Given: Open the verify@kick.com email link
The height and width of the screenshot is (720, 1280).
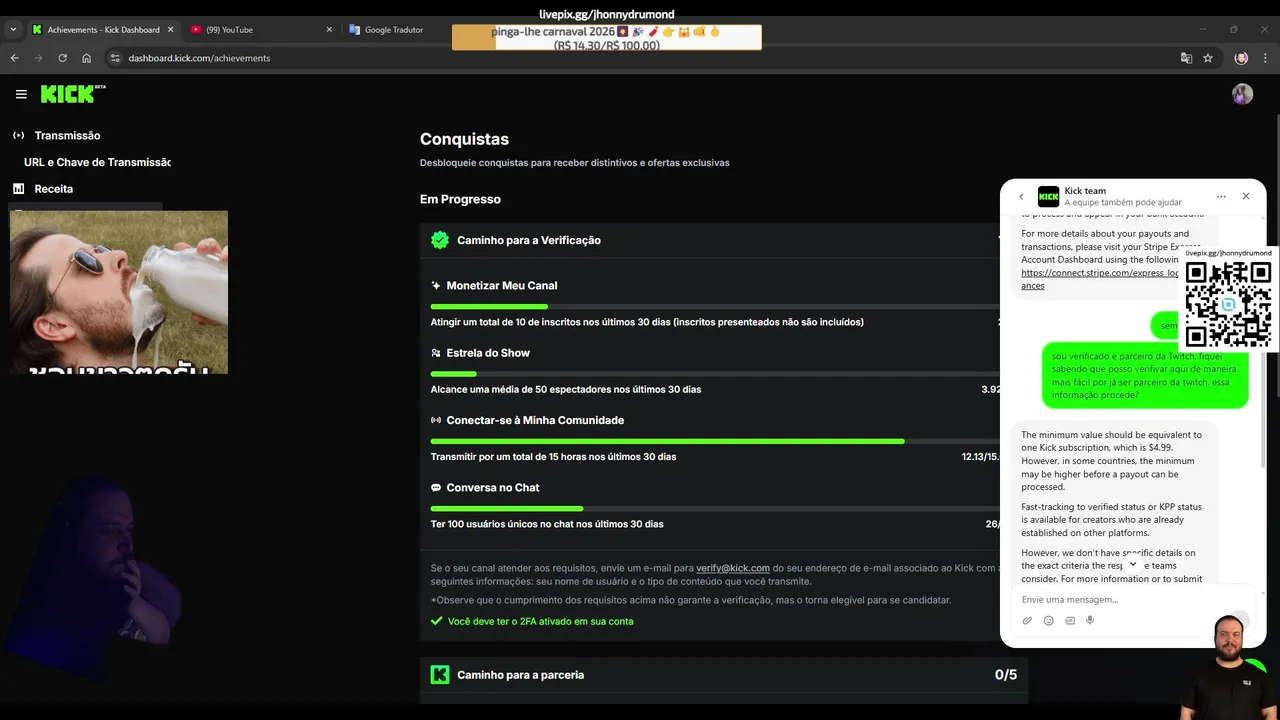Looking at the screenshot, I should point(733,568).
